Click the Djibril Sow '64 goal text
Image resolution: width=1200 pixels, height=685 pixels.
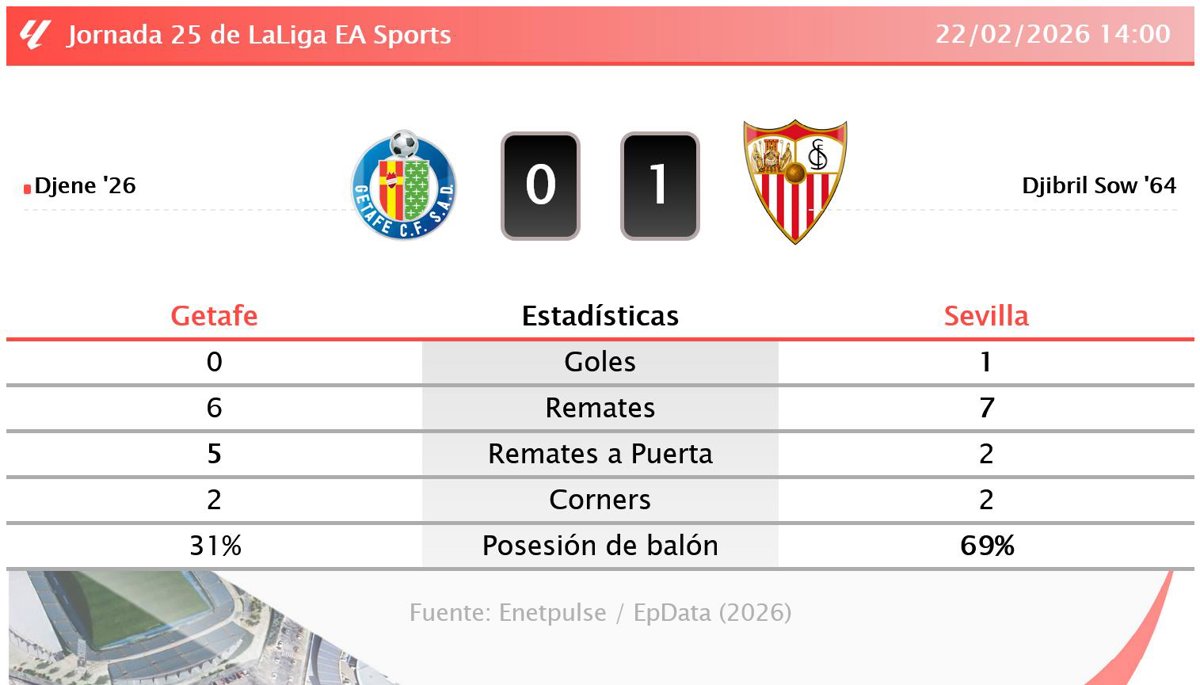[1099, 186]
